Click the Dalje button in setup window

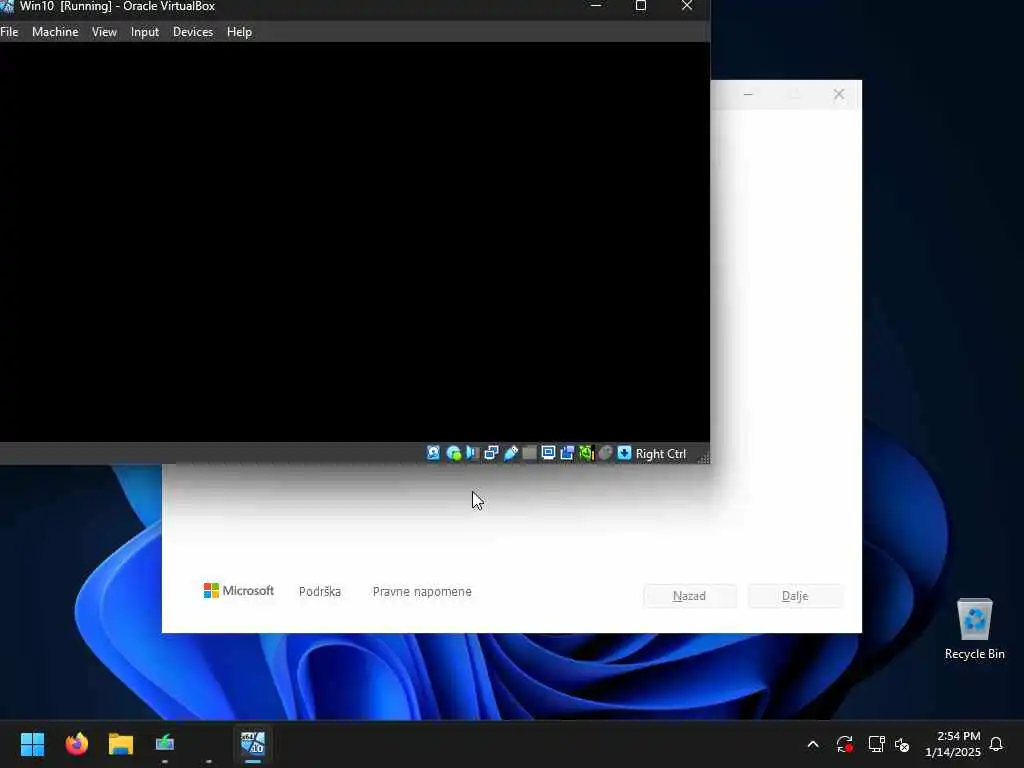pos(795,596)
